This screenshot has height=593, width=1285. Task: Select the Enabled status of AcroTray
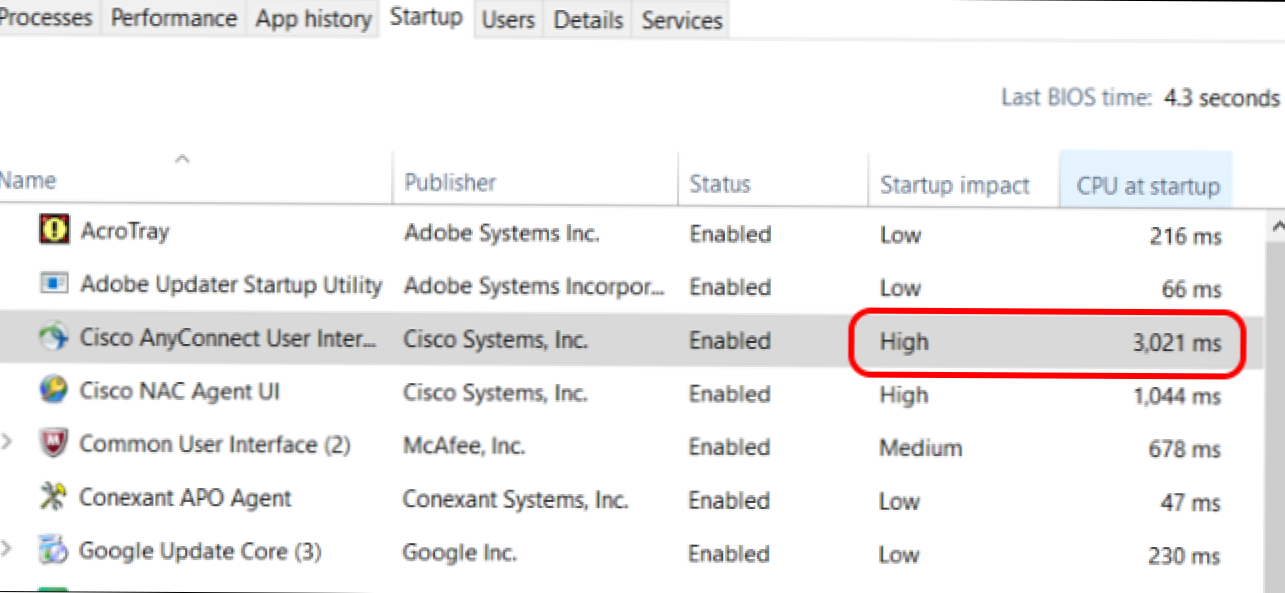point(730,234)
